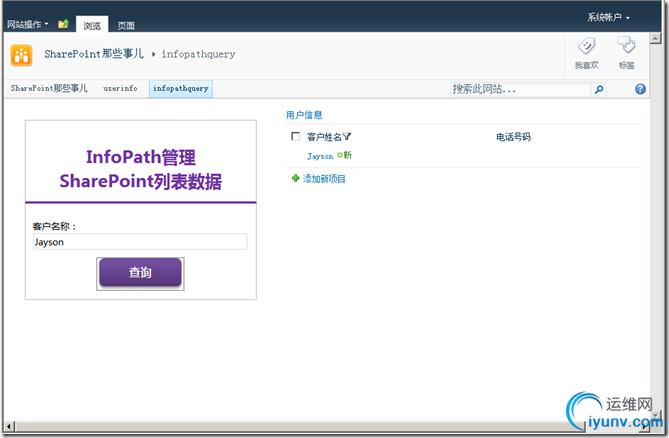Open the Jayson list item
The height and width of the screenshot is (438, 669).
tap(320, 156)
